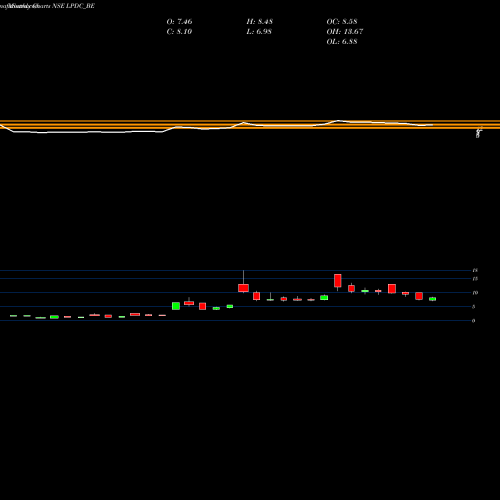
Task: Select the open value O: 7.46
Action: pyautogui.click(x=179, y=22)
